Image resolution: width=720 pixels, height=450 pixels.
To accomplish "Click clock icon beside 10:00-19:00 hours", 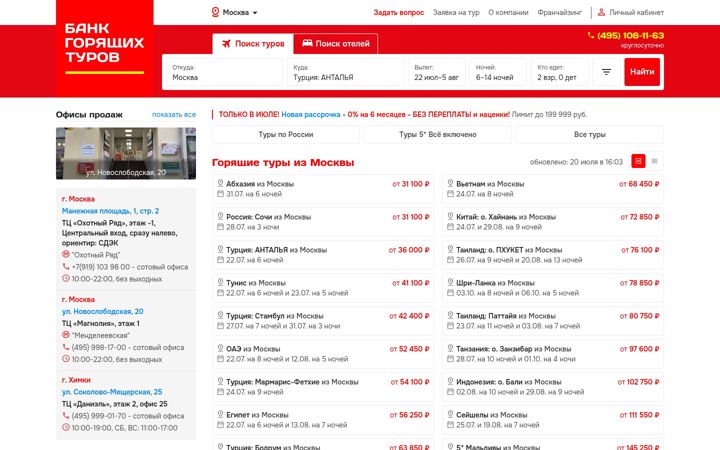I will pos(66,428).
